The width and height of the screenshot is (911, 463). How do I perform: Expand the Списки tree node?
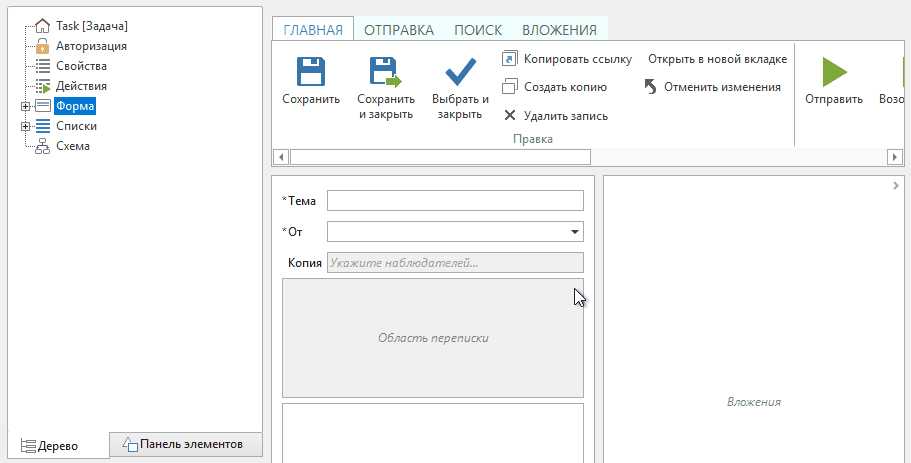click(25, 126)
